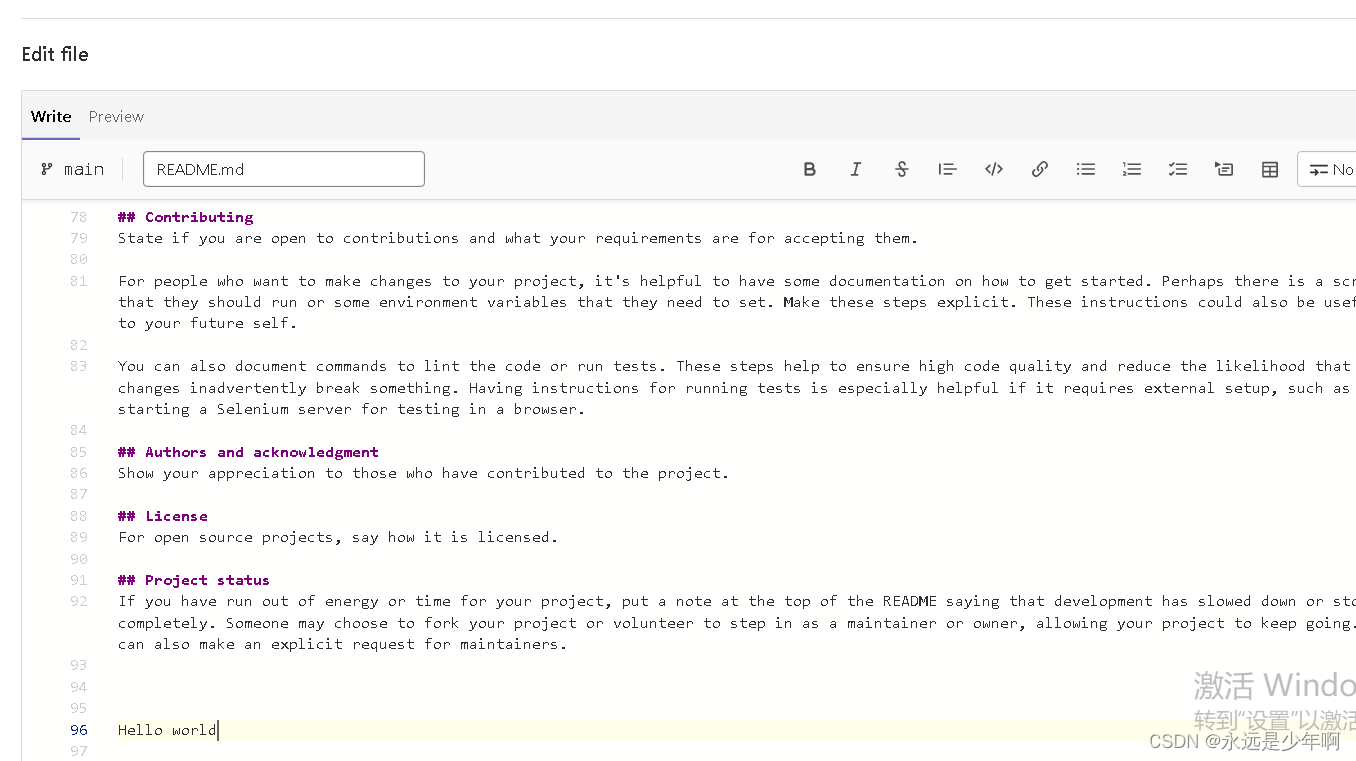Insert inline code formatting

click(994, 169)
